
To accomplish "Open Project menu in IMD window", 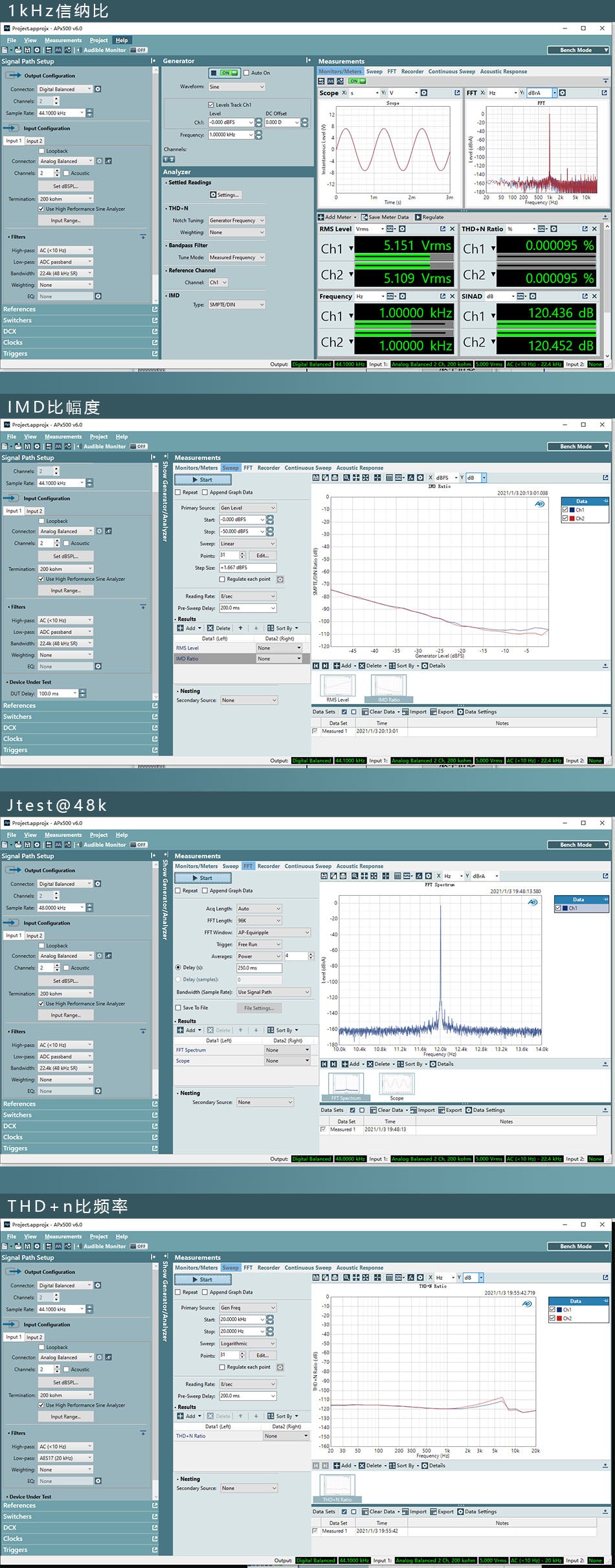I will 99,437.
